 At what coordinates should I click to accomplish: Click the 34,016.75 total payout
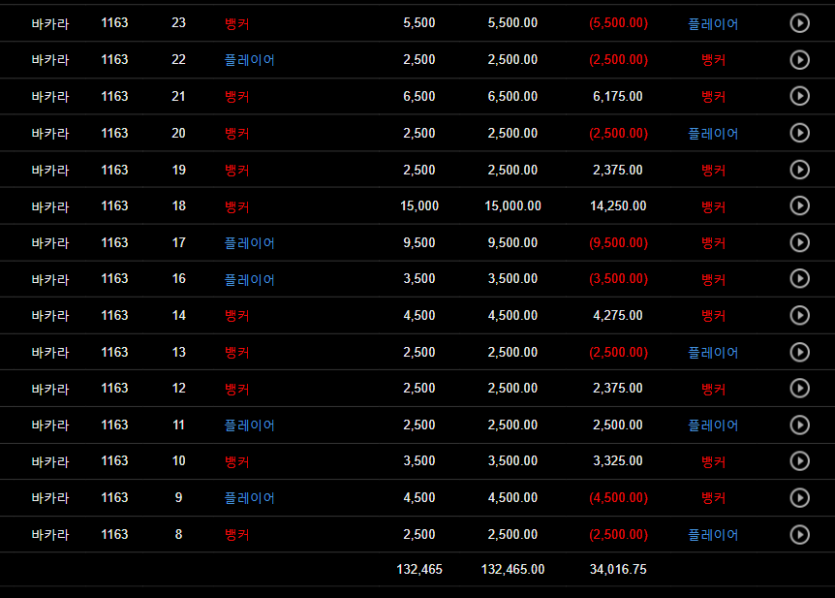point(618,569)
